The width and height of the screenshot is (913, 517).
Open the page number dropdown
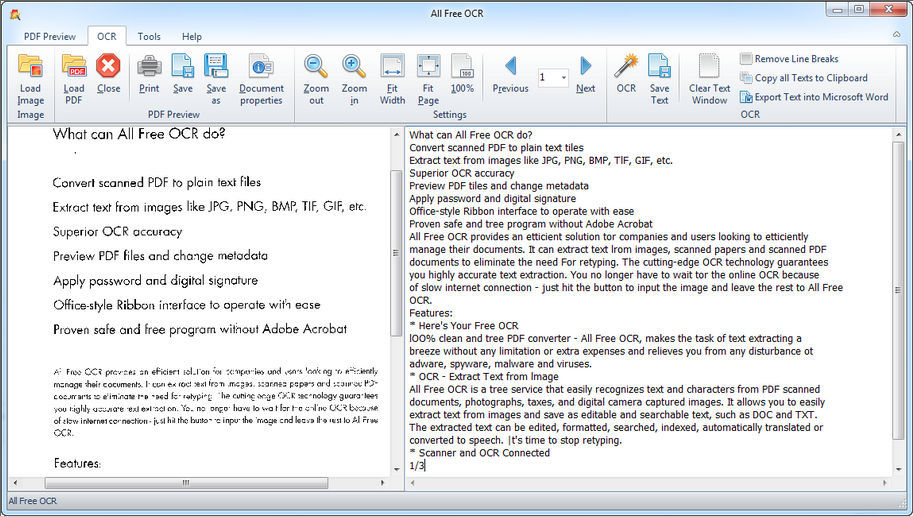564,77
